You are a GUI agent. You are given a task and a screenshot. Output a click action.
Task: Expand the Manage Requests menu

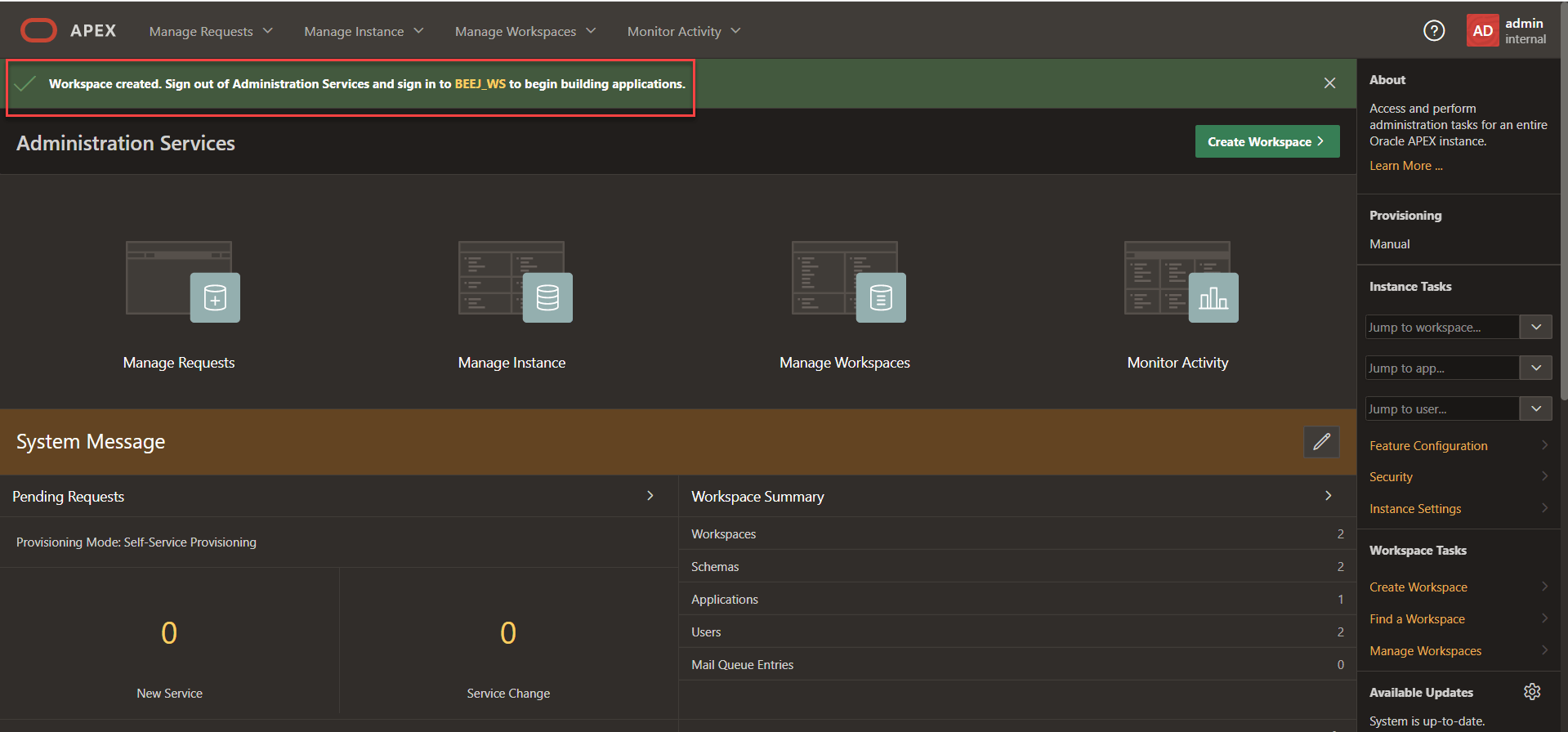click(211, 31)
